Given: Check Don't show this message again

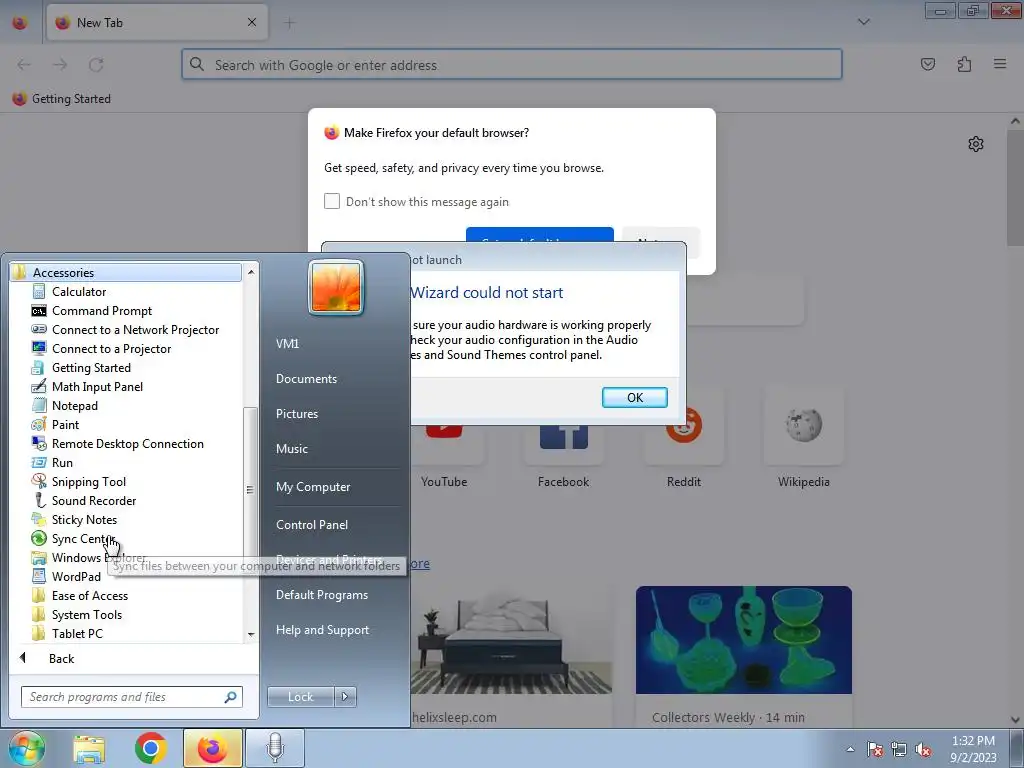Looking at the screenshot, I should (332, 201).
